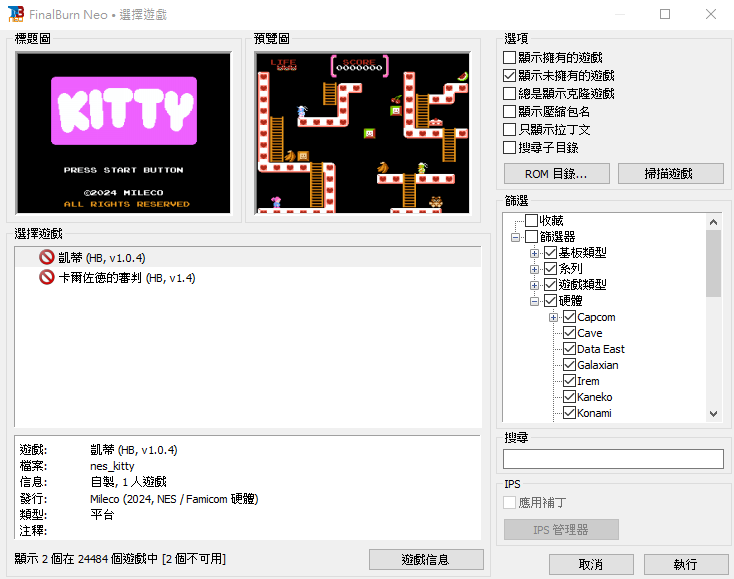Toggle the 篩選器 root checkbox
This screenshot has width=734, height=579.
tap(531, 236)
